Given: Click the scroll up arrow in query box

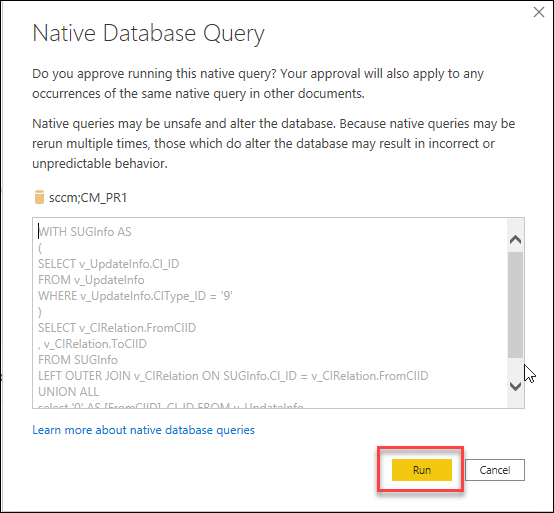Looking at the screenshot, I should (x=515, y=240).
